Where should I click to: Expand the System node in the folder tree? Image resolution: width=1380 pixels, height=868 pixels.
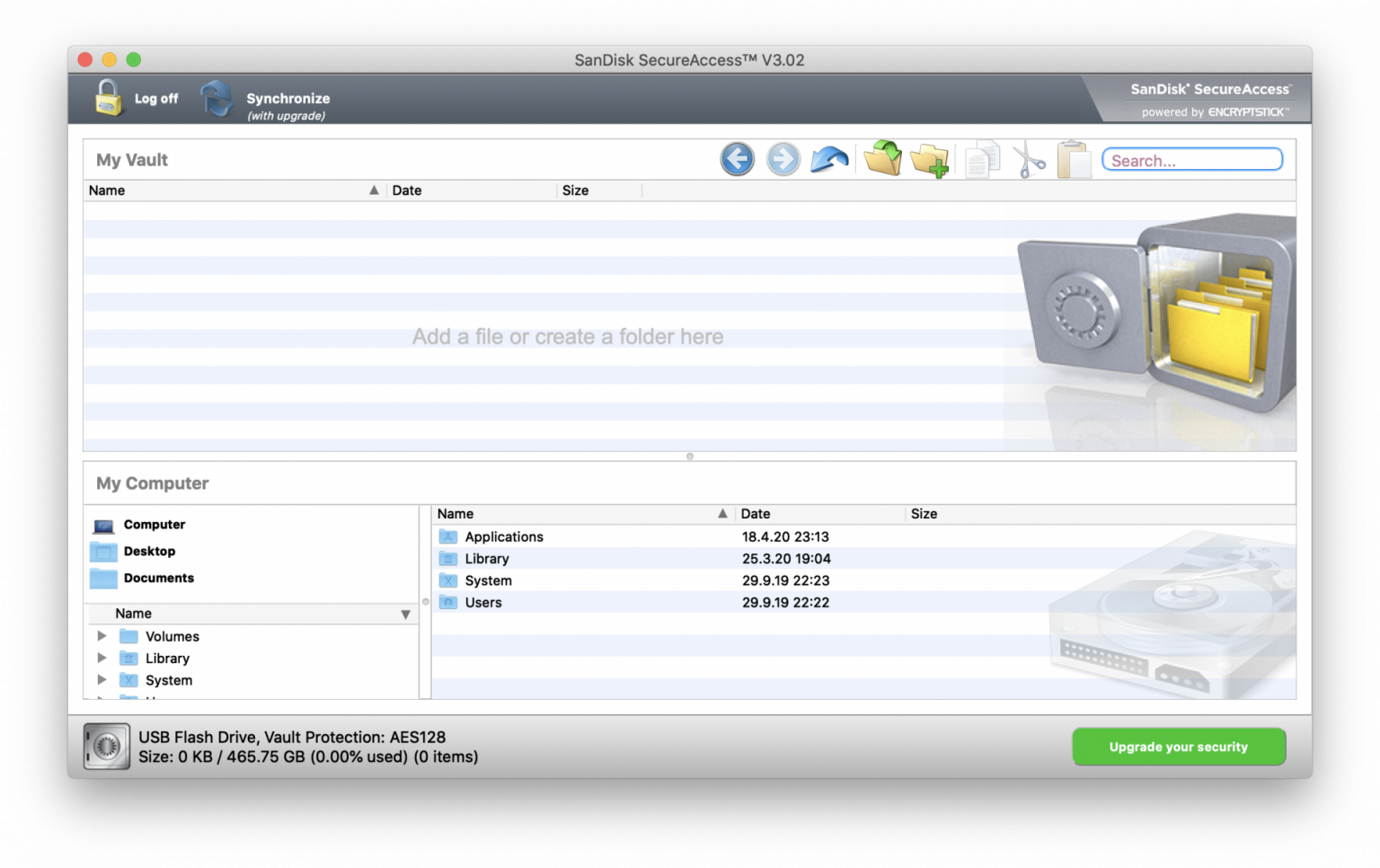tap(102, 680)
